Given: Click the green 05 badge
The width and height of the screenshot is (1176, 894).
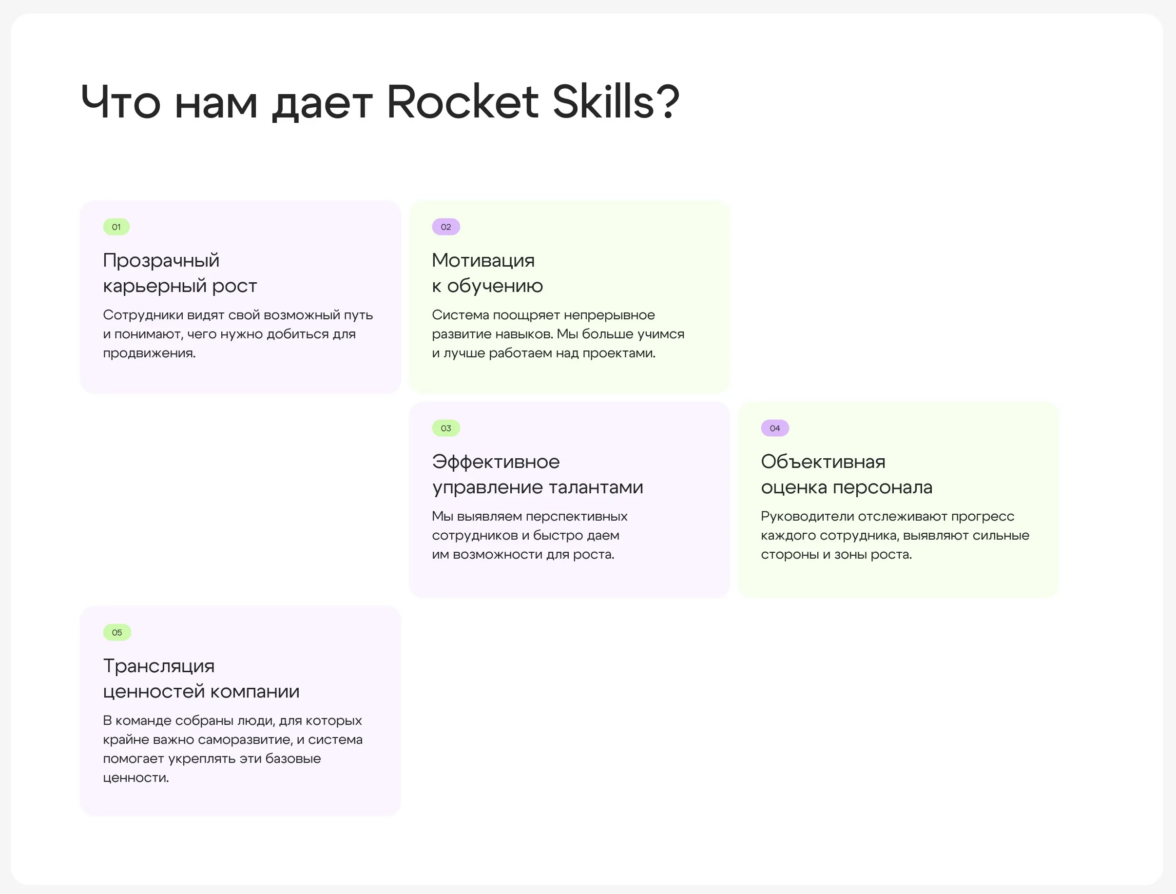Looking at the screenshot, I should point(117,632).
